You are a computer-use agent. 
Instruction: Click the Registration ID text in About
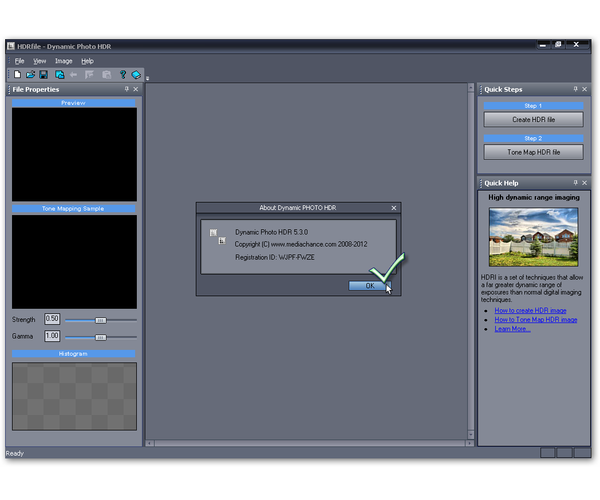click(x=274, y=257)
